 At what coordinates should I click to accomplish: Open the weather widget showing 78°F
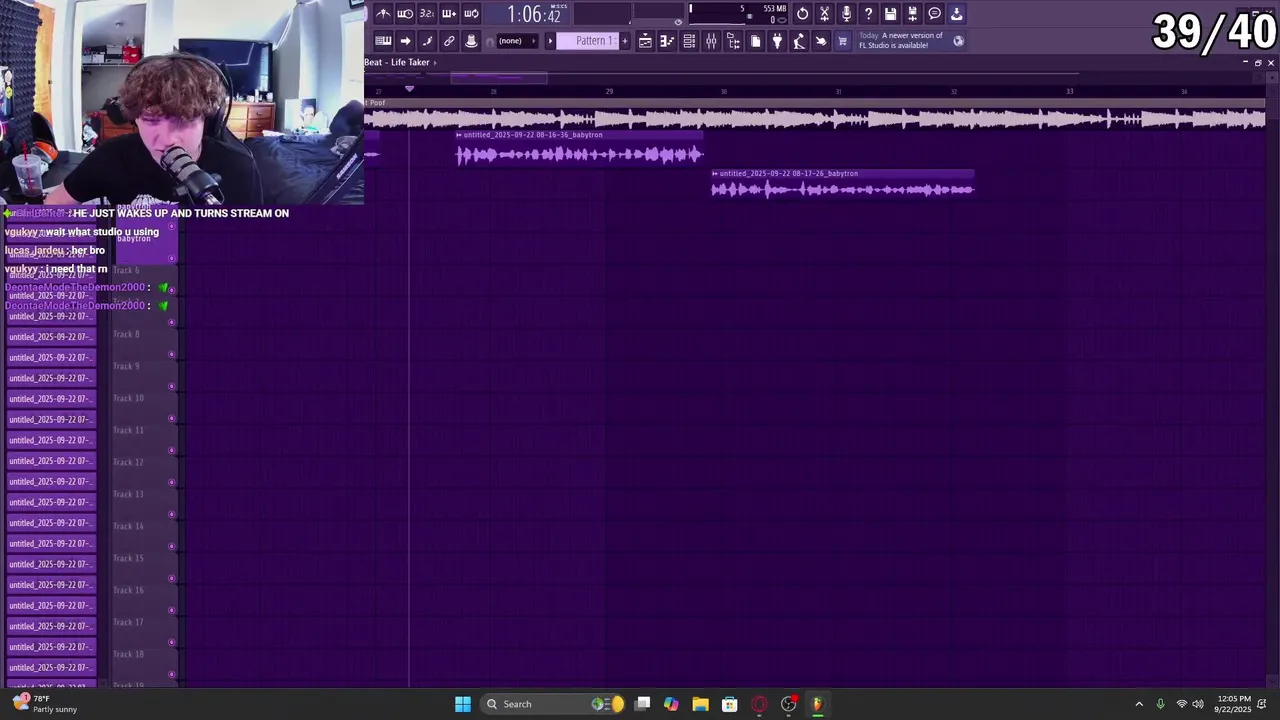[43, 704]
